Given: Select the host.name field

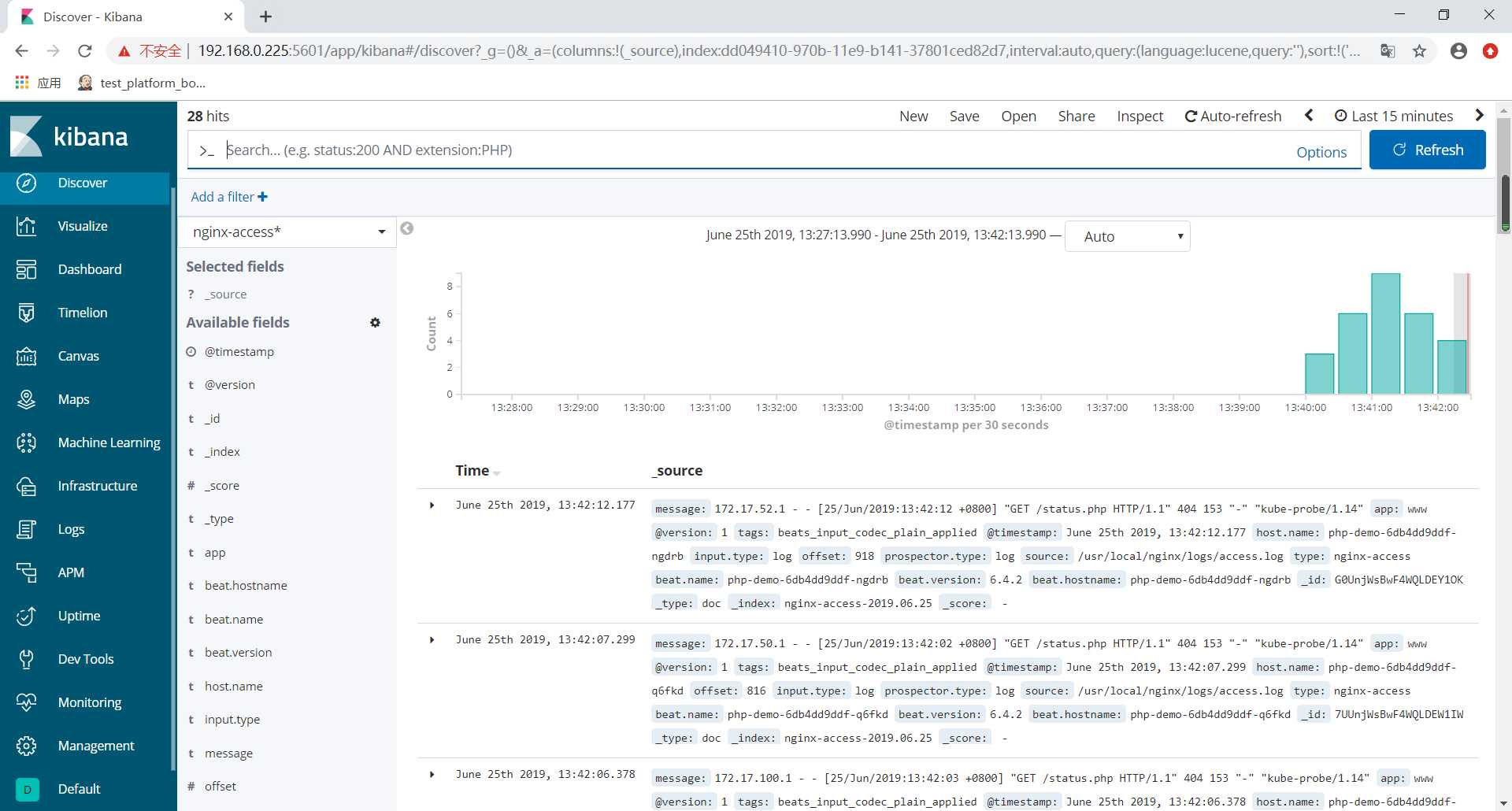Looking at the screenshot, I should coord(234,686).
